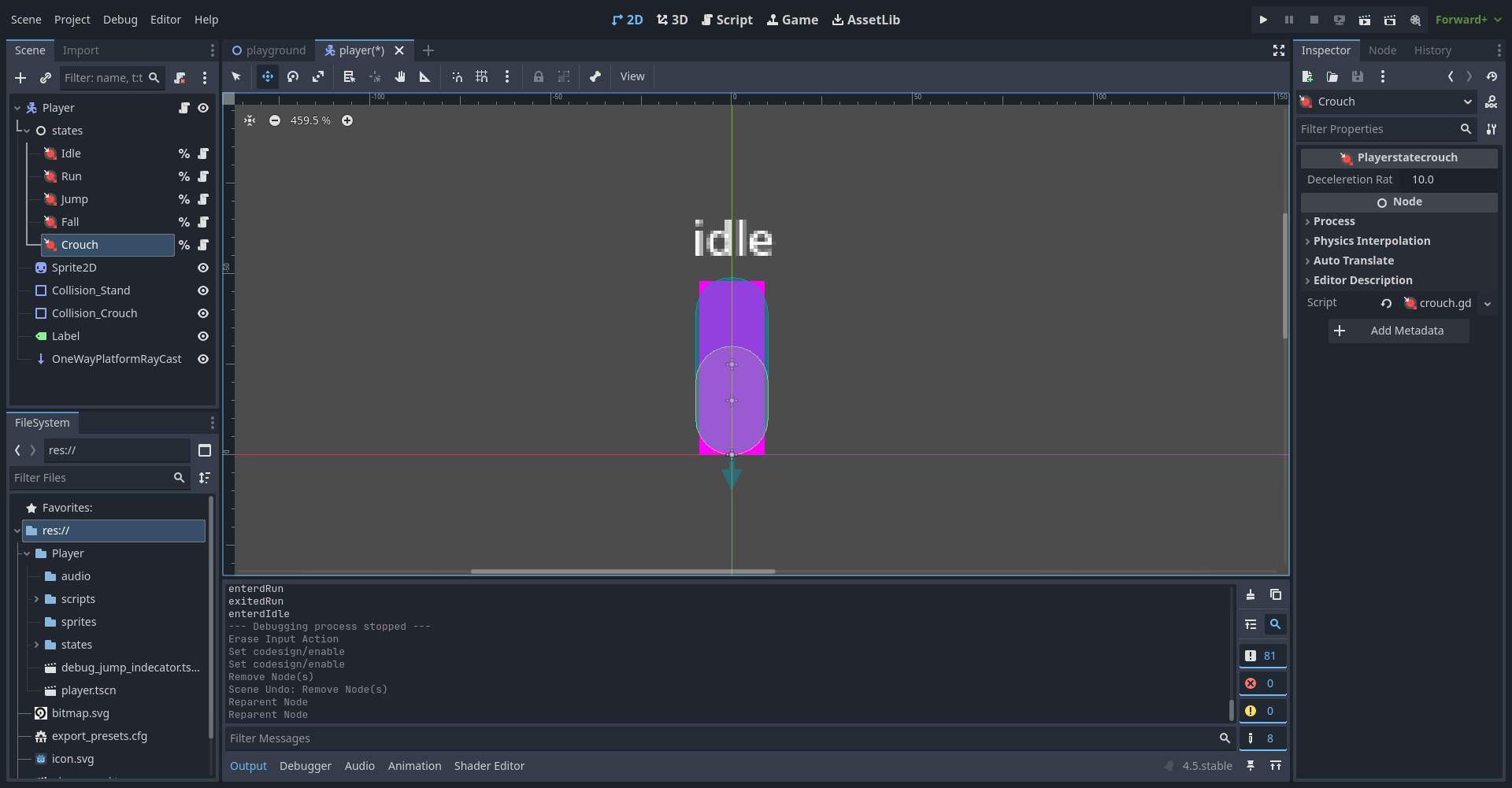The width and height of the screenshot is (1512, 788).
Task: Toggle visibility of Label node
Action: (203, 336)
